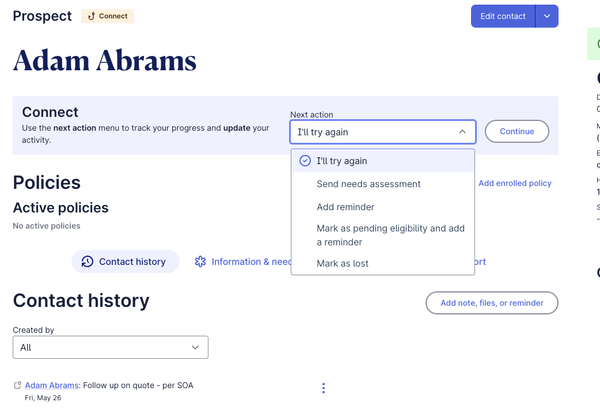Open the Adam Abrams note link
The image size is (600, 410).
50,385
